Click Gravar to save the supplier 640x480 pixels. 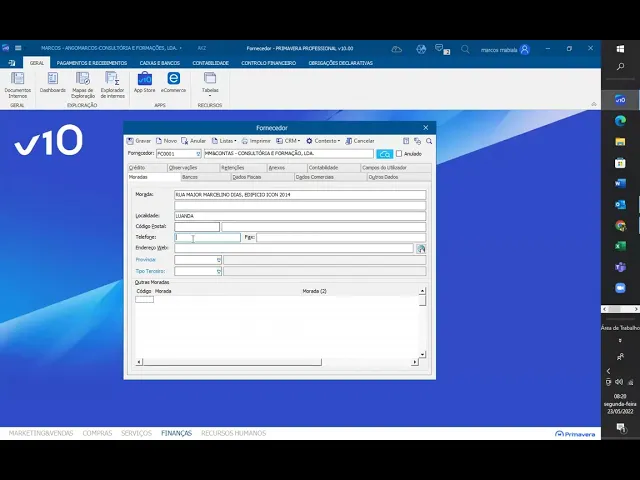(139, 141)
